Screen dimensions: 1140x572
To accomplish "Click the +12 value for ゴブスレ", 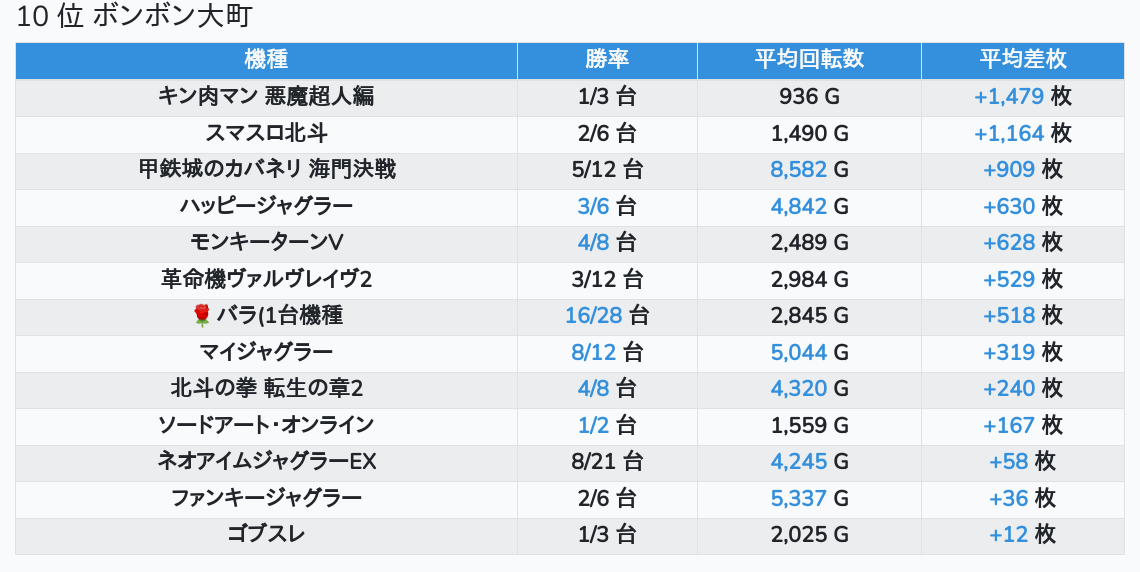I will (x=1008, y=535).
